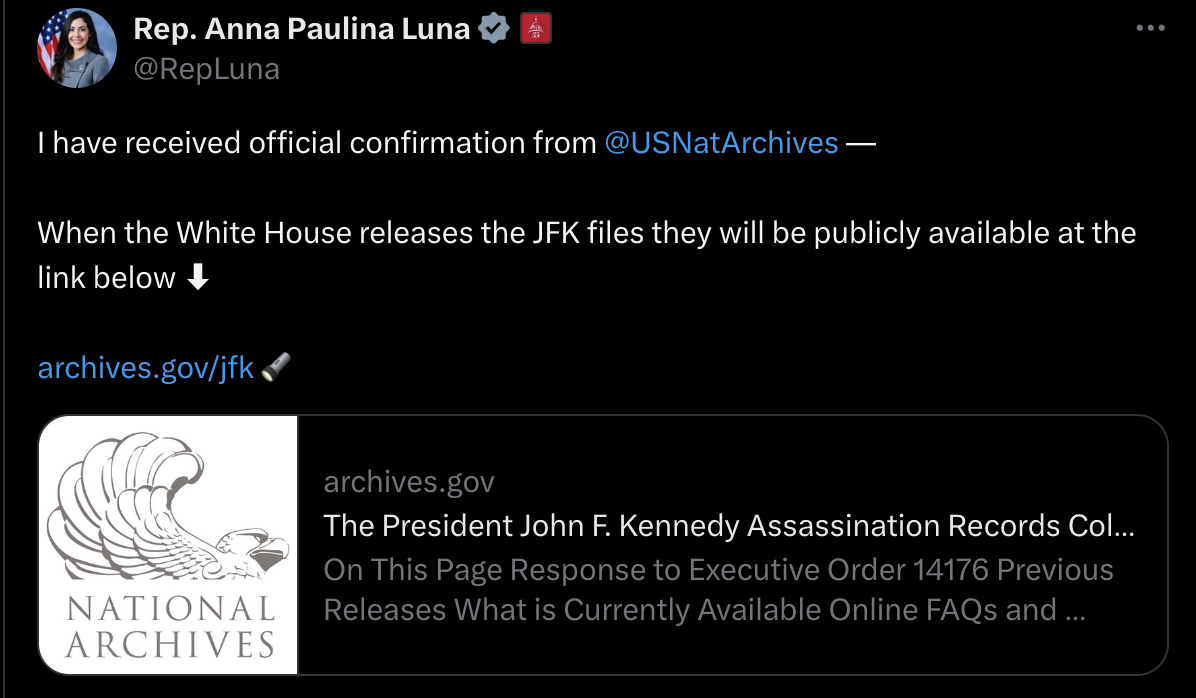The image size is (1196, 698).
Task: Open the three-dot more options menu
Action: tap(1151, 29)
